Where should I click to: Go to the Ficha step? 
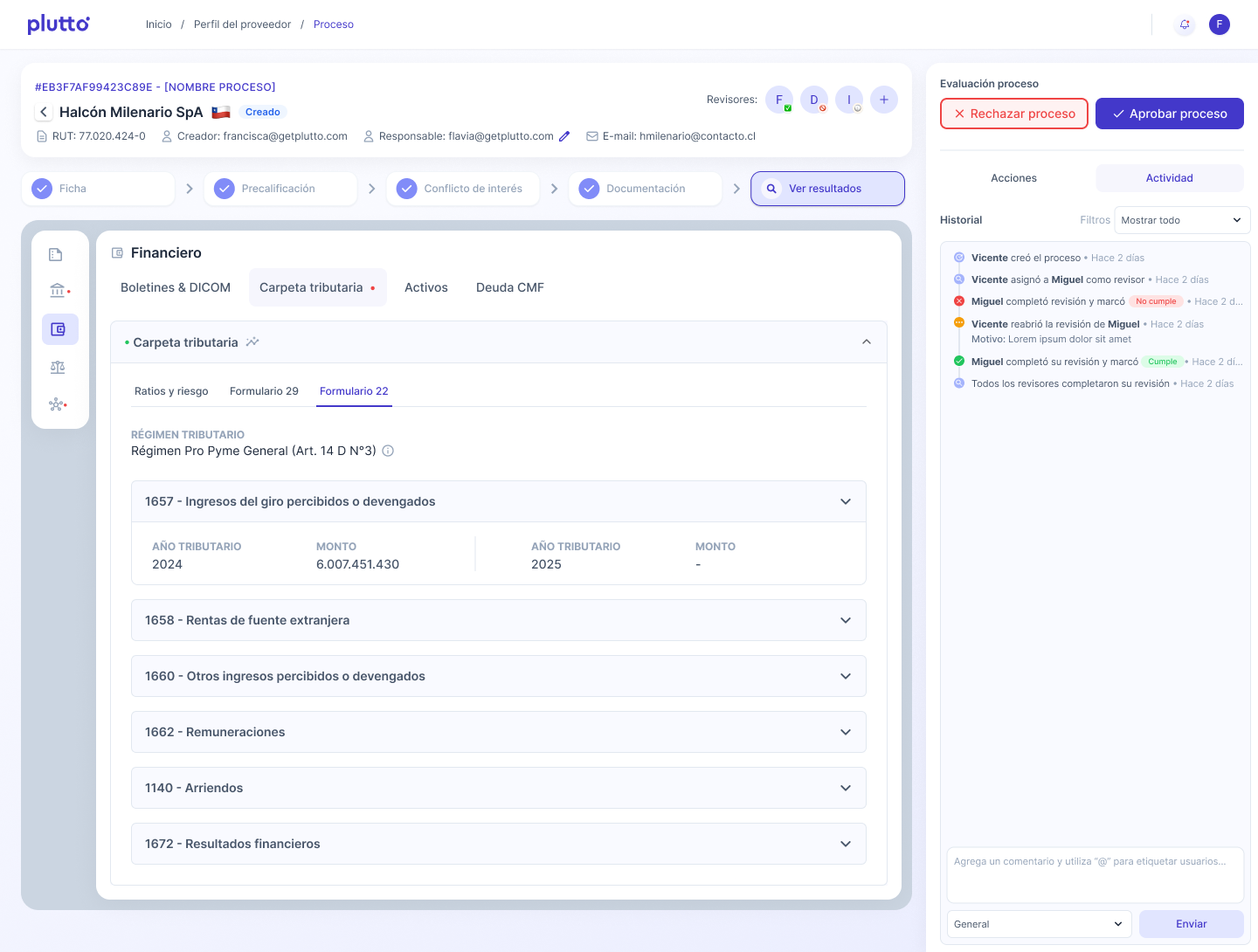pyautogui.click(x=98, y=189)
